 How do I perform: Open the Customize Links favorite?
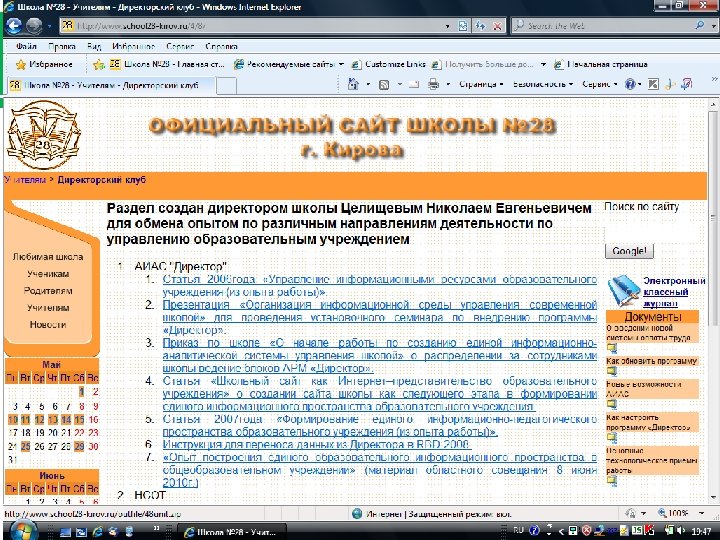point(388,64)
